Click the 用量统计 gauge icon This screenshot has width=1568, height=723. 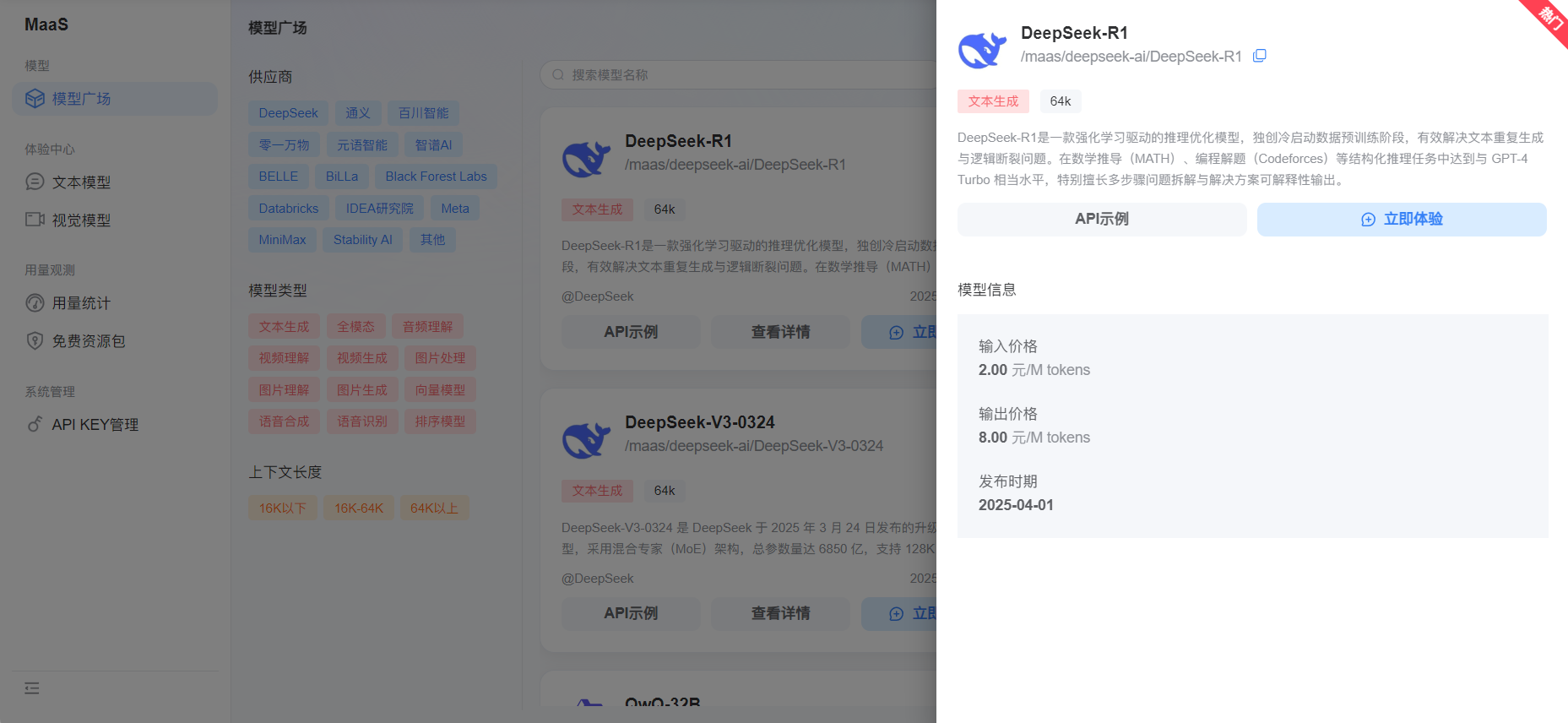tap(35, 302)
